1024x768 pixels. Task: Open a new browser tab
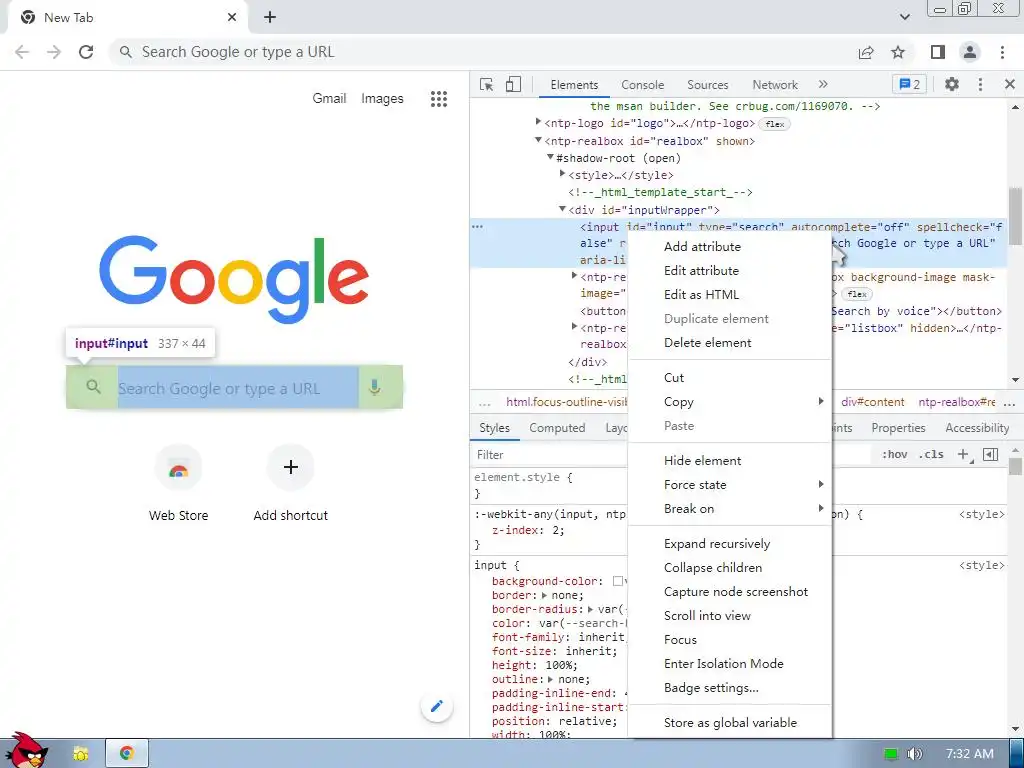pos(270,18)
